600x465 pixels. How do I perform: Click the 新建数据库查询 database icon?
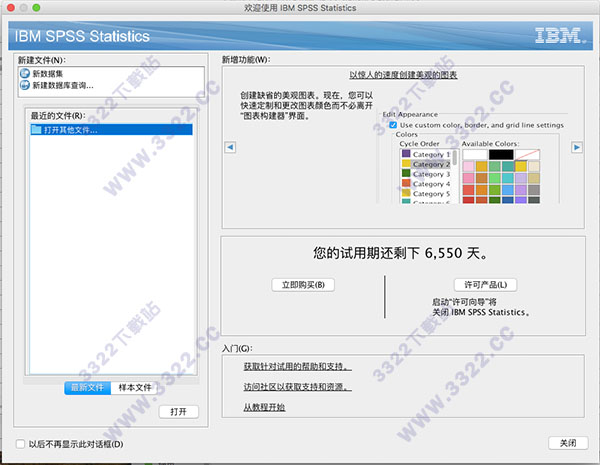click(x=25, y=85)
